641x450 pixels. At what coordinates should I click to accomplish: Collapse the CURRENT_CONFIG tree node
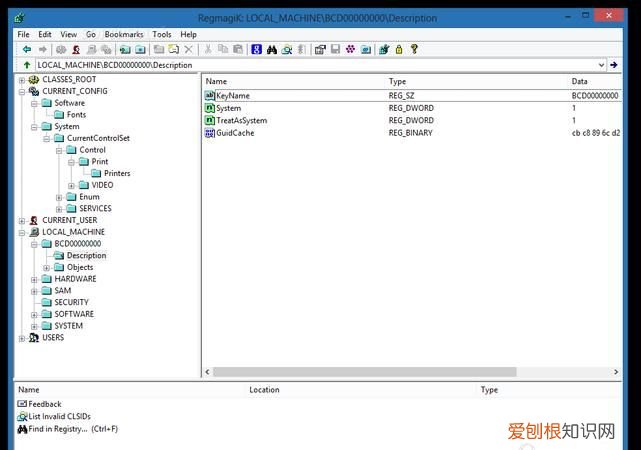coord(22,92)
